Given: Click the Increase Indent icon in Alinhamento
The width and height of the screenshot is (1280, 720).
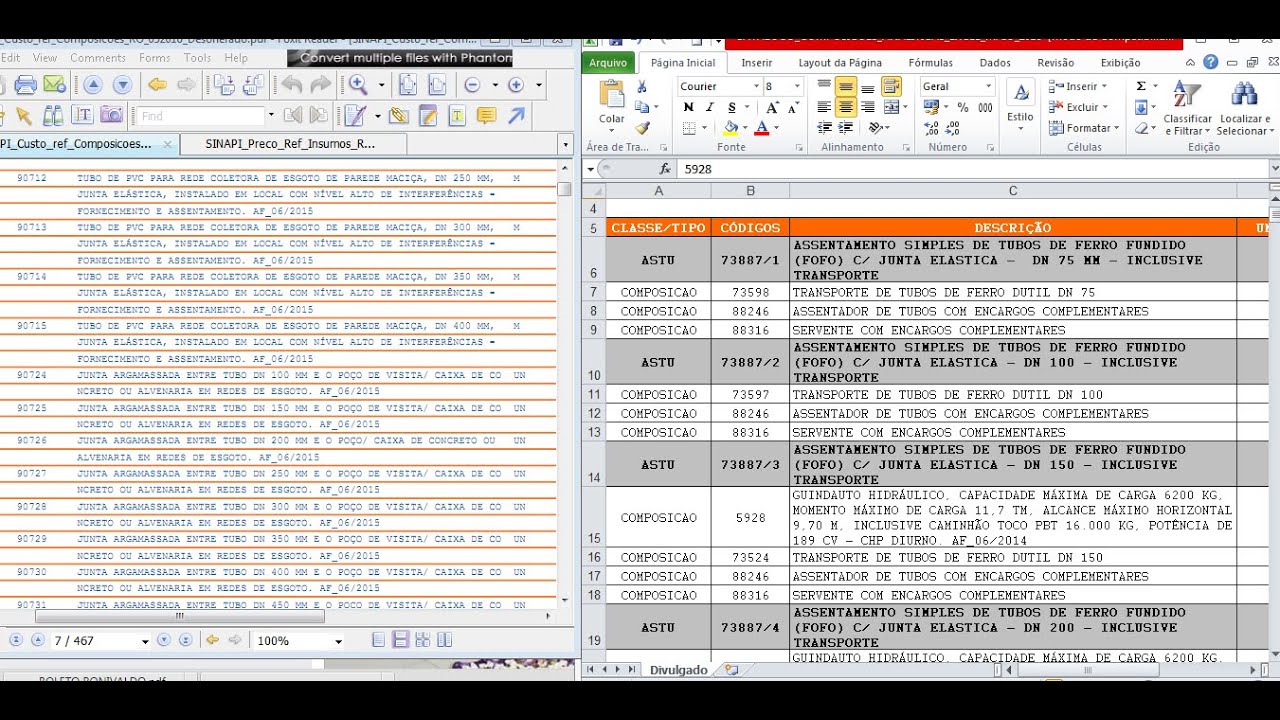Looking at the screenshot, I should 846,128.
